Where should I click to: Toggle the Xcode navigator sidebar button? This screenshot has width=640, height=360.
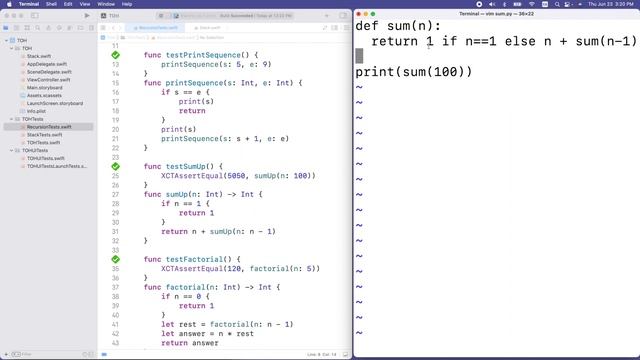coord(35,16)
